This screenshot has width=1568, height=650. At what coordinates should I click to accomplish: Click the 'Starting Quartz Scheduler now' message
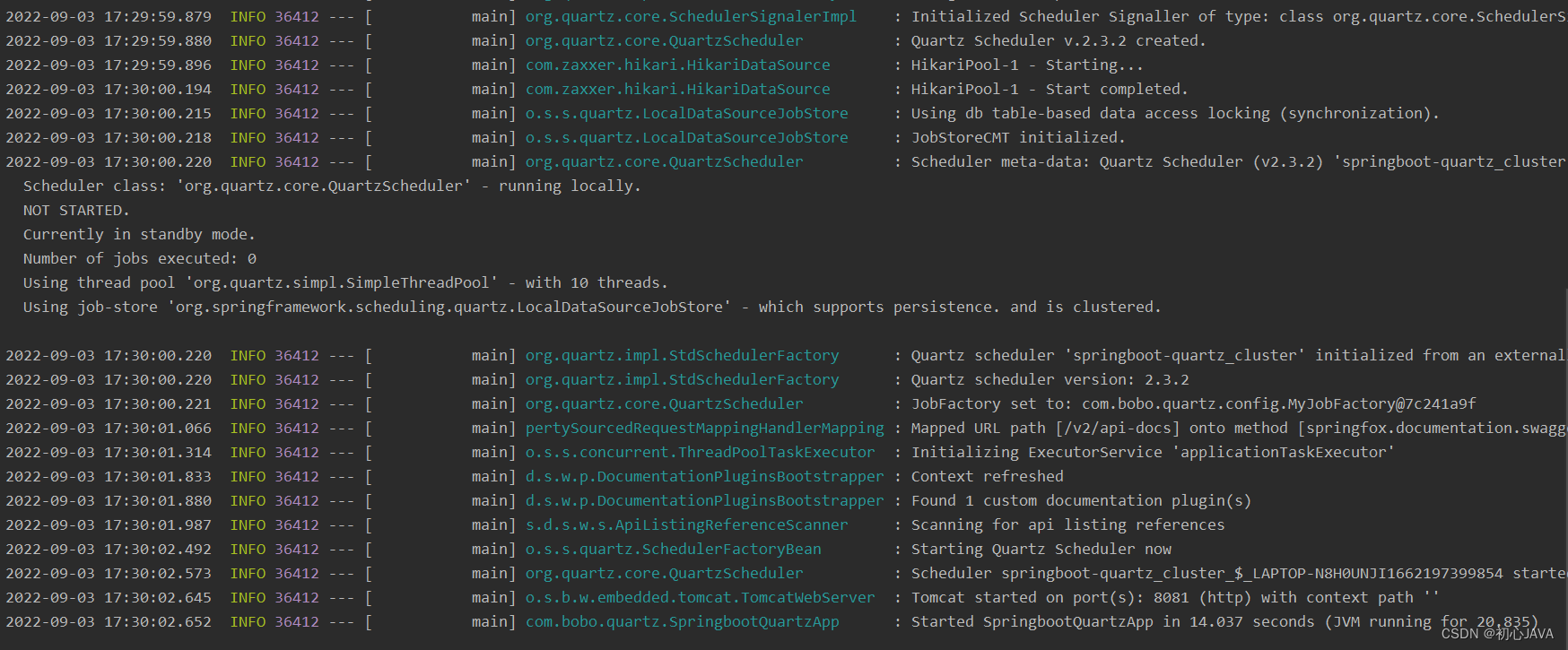(x=1041, y=550)
